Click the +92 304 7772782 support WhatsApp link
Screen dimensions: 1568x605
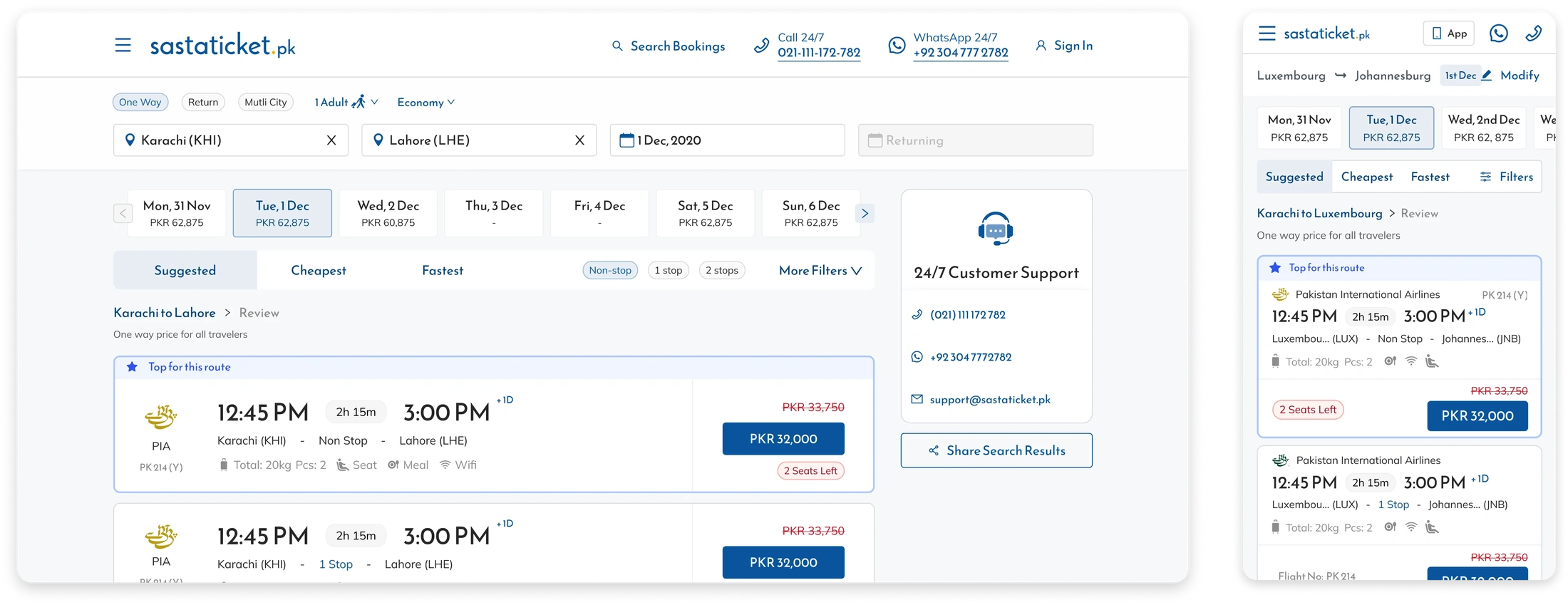point(971,357)
